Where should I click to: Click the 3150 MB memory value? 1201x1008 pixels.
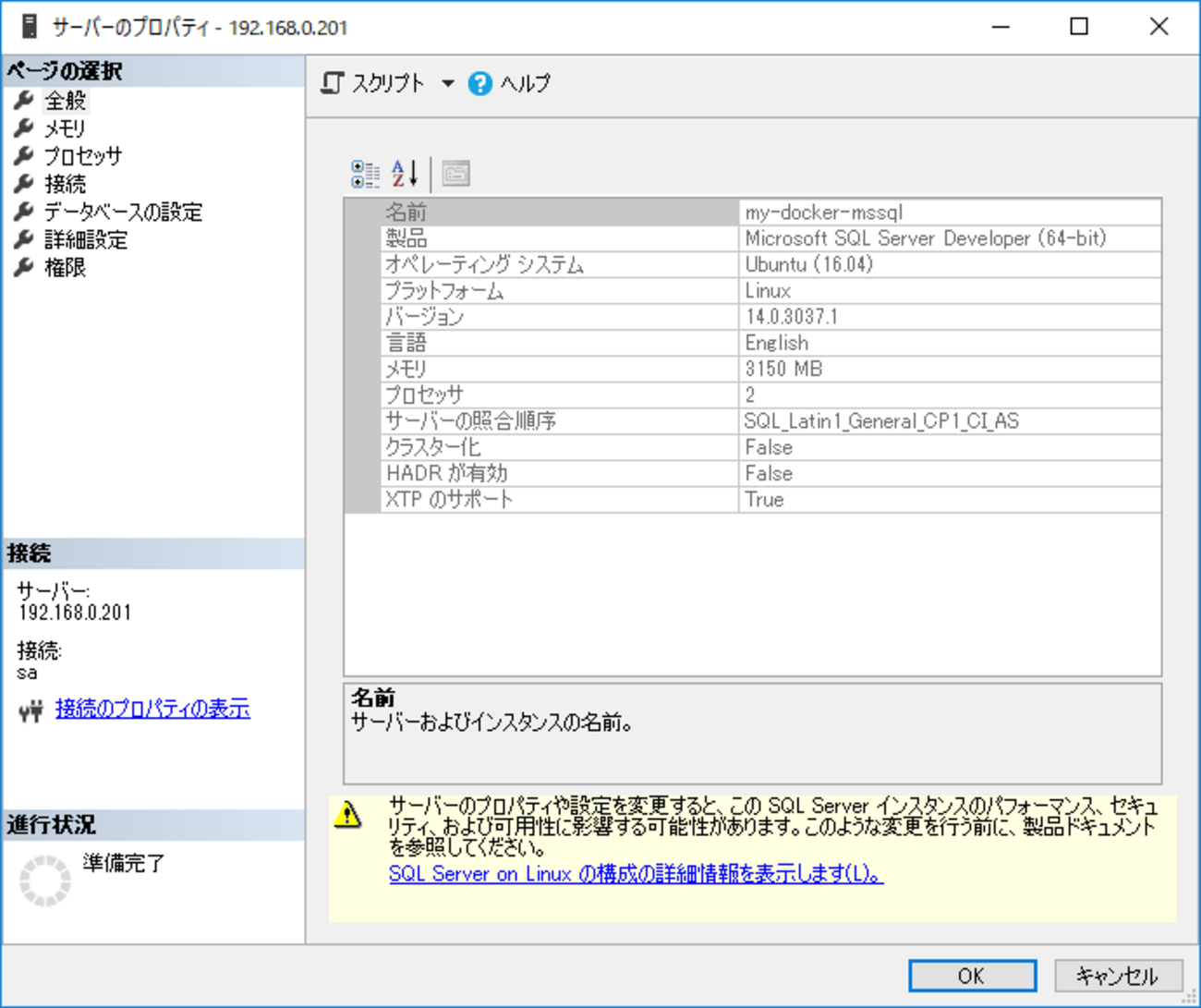coord(783,369)
